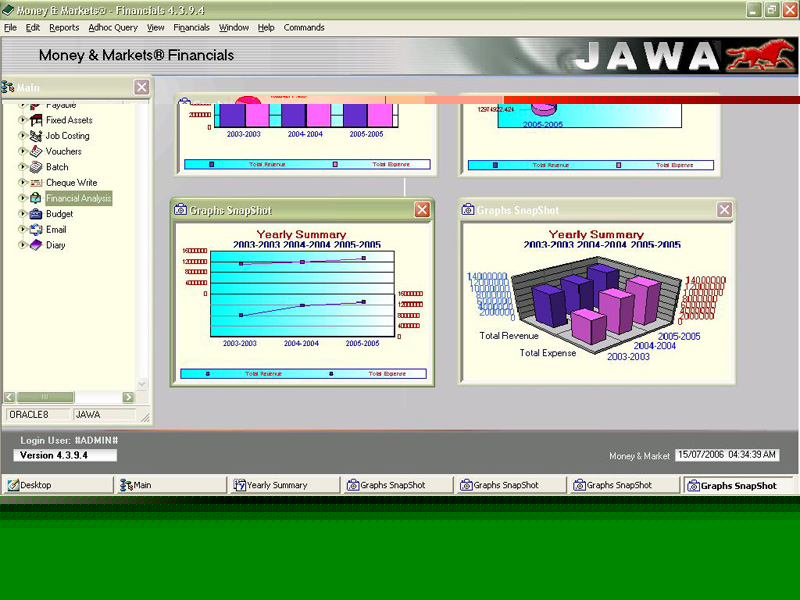The image size is (800, 600).
Task: Expand the Job Costing tree node
Action: [22, 136]
